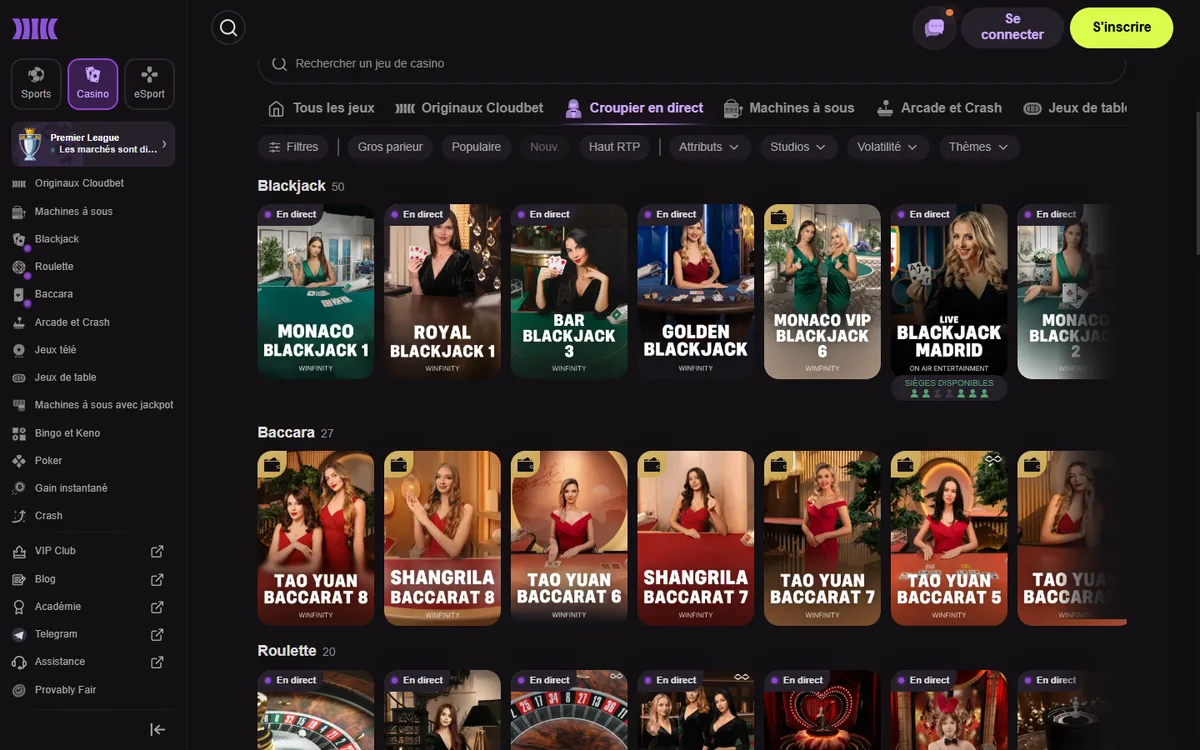This screenshot has width=1200, height=750.
Task: Open Monaco Blackjack 1 game card
Action: (x=316, y=292)
